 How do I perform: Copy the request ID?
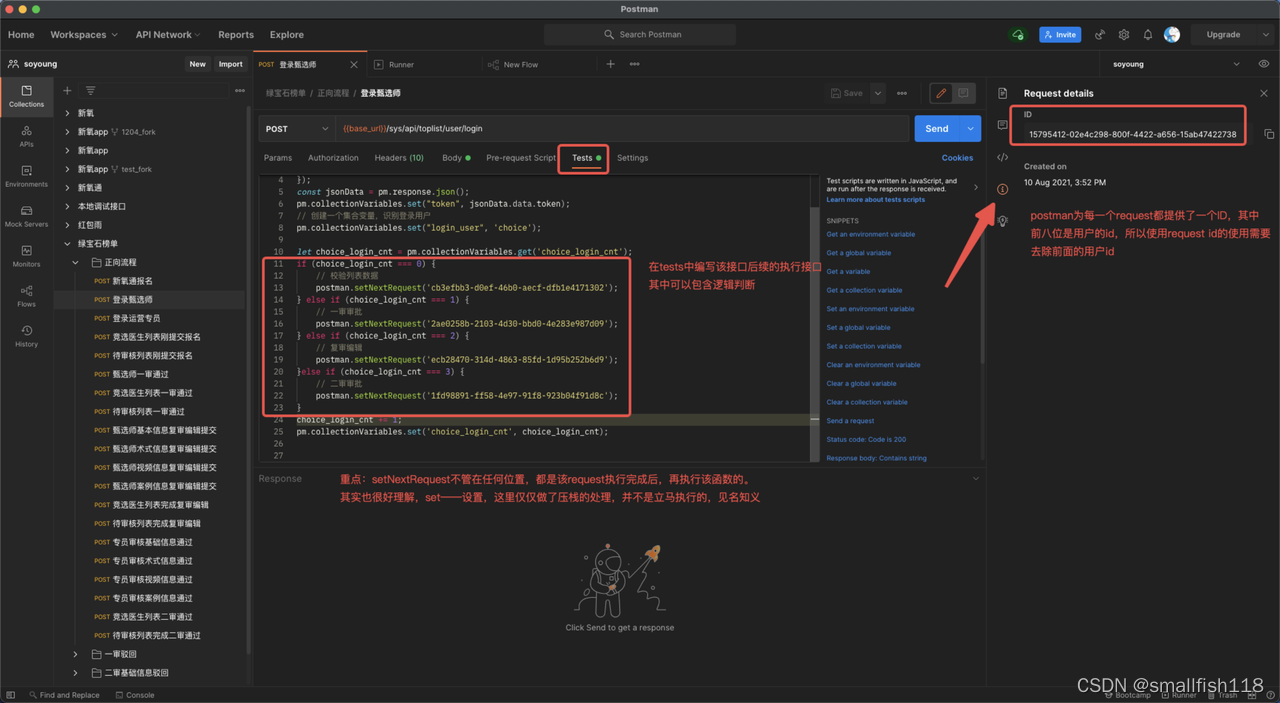(1268, 134)
